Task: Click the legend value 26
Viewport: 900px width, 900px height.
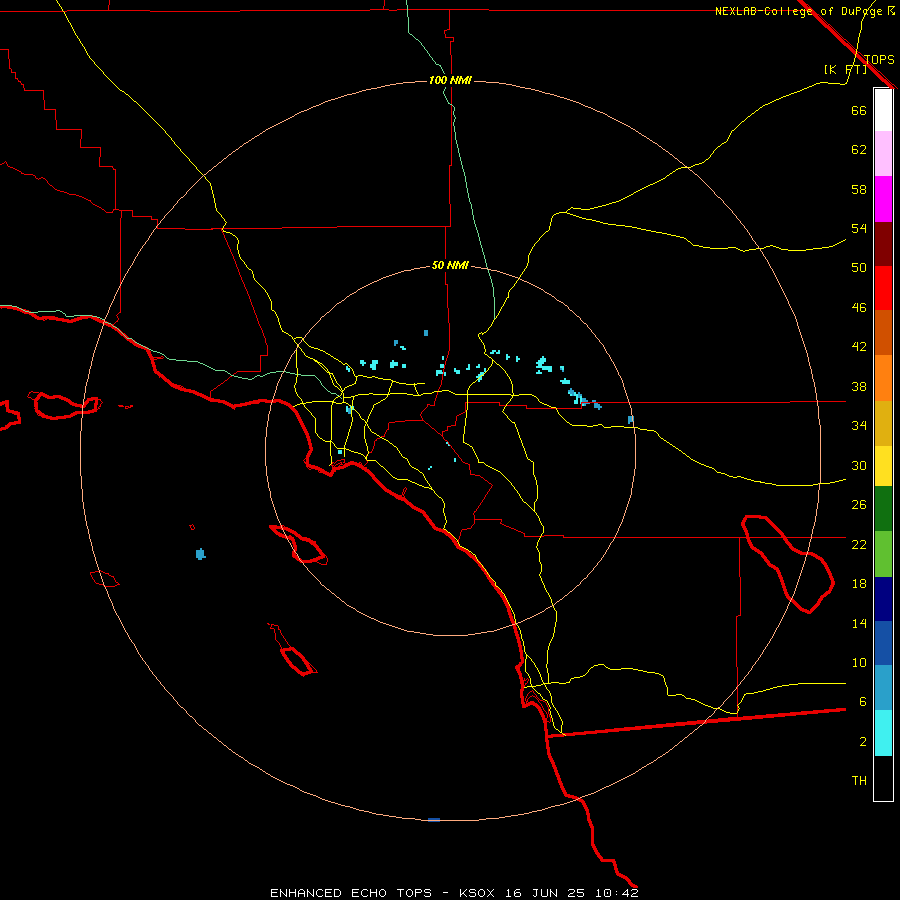Action: (859, 505)
